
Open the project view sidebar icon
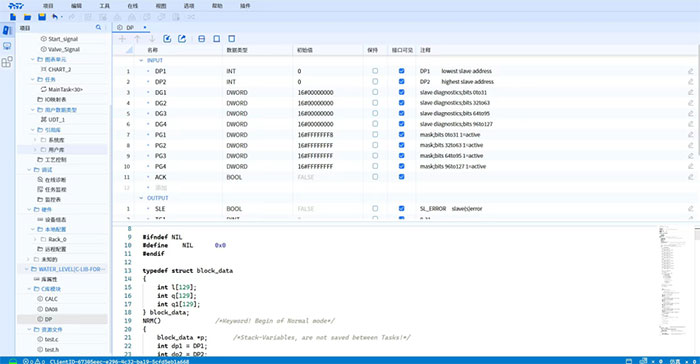(x=7, y=30)
